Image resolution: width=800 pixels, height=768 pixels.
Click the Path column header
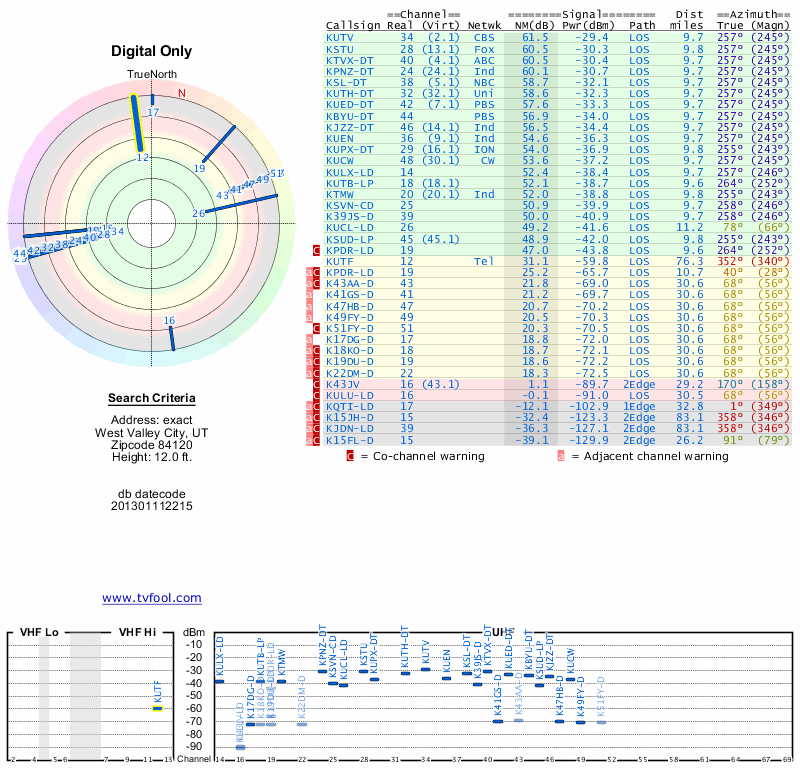(642, 26)
